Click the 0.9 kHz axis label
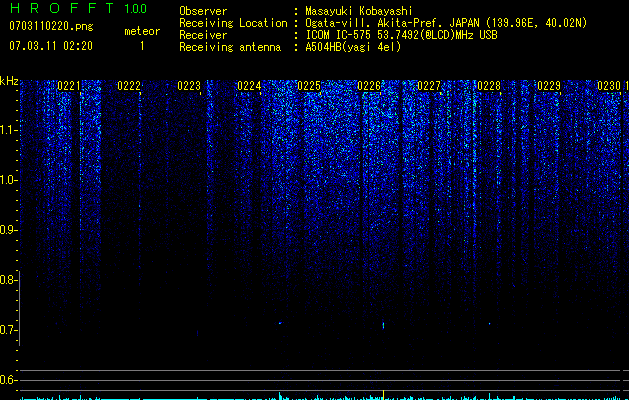The height and width of the screenshot is (400, 629). click(x=8, y=230)
